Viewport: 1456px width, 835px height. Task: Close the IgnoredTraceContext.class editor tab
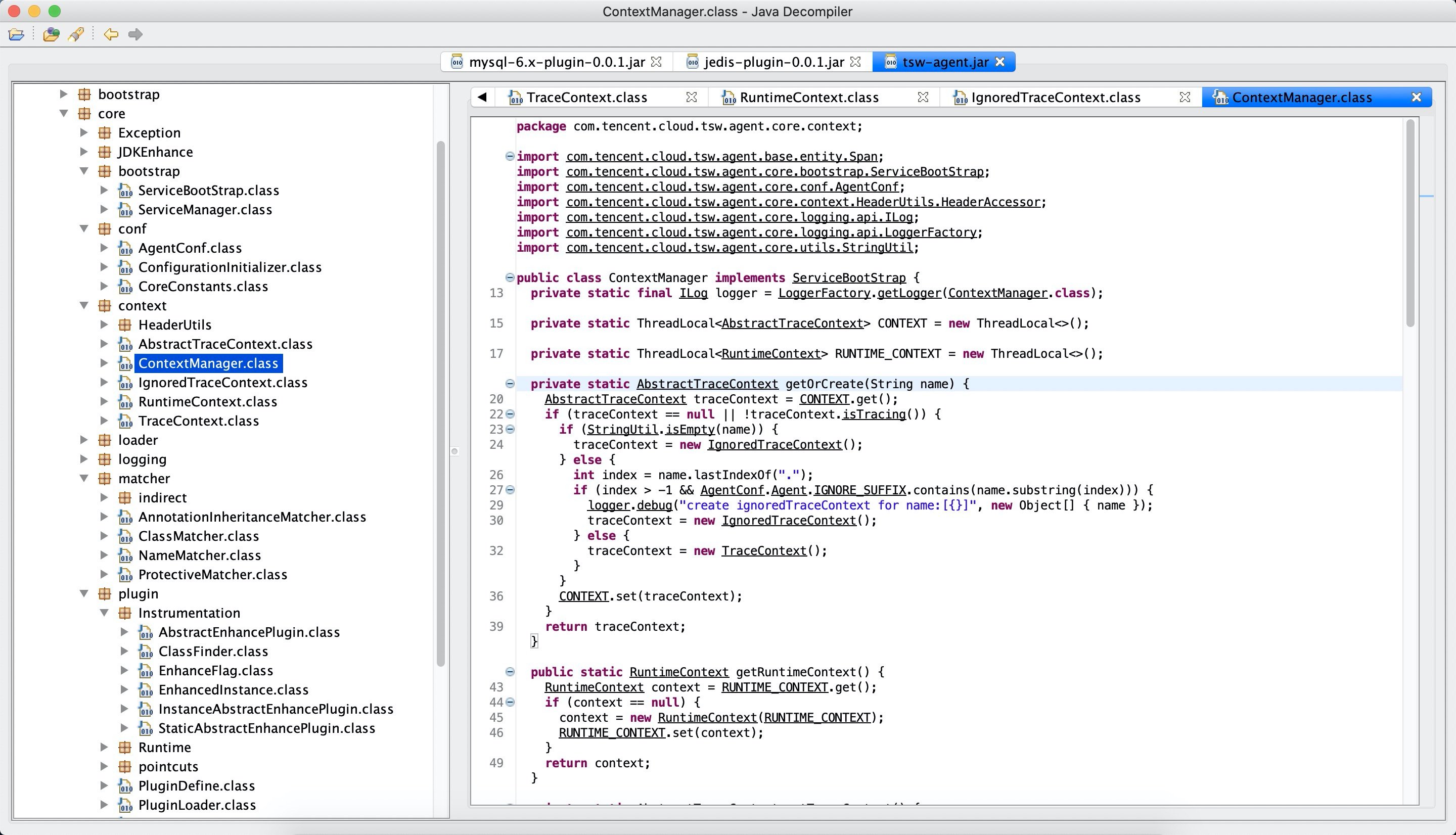click(1185, 98)
